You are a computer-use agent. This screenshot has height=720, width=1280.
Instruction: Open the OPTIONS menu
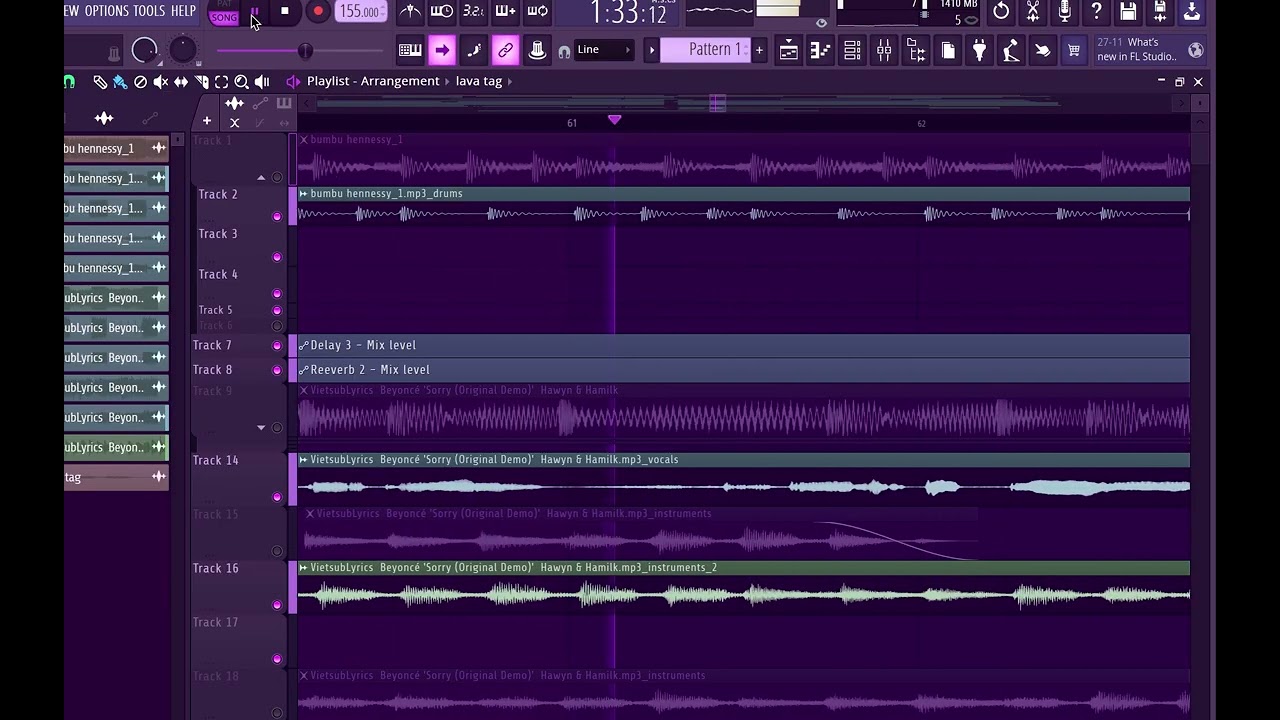pos(106,11)
